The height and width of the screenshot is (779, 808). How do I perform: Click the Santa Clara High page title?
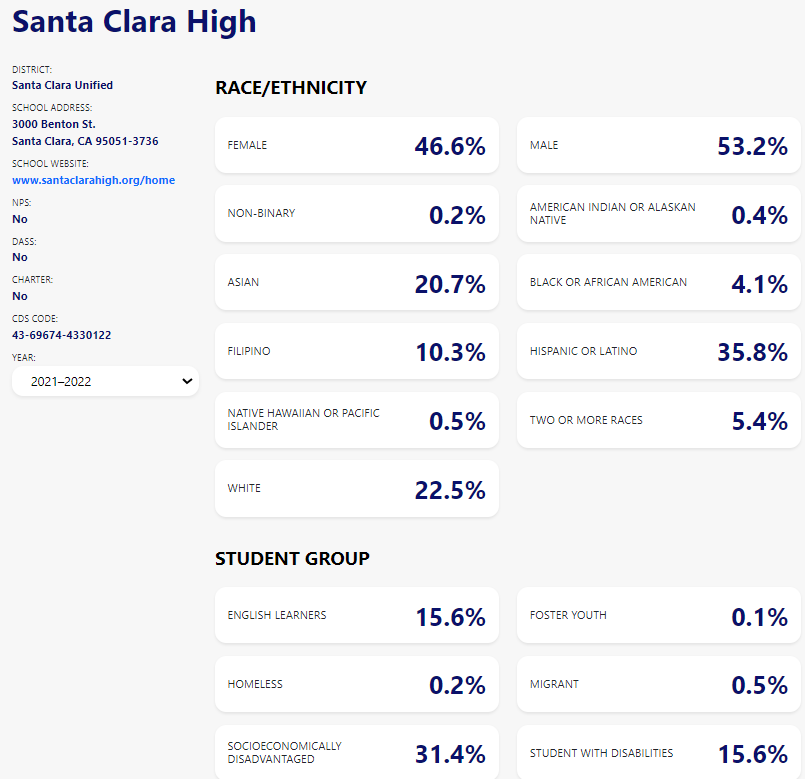tap(134, 21)
